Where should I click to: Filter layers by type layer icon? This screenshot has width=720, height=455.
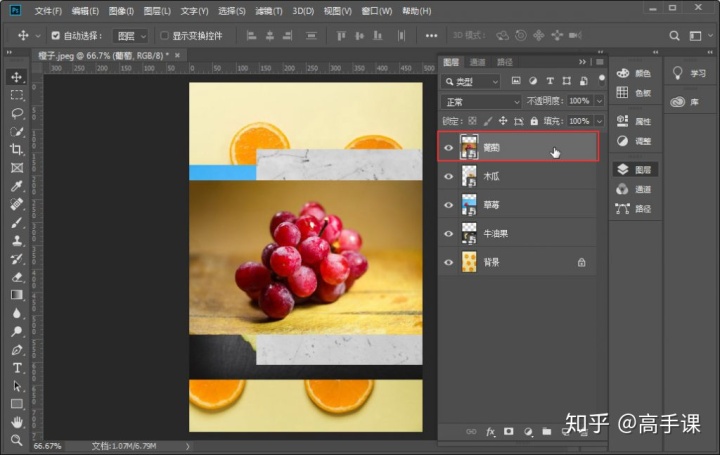(x=550, y=81)
